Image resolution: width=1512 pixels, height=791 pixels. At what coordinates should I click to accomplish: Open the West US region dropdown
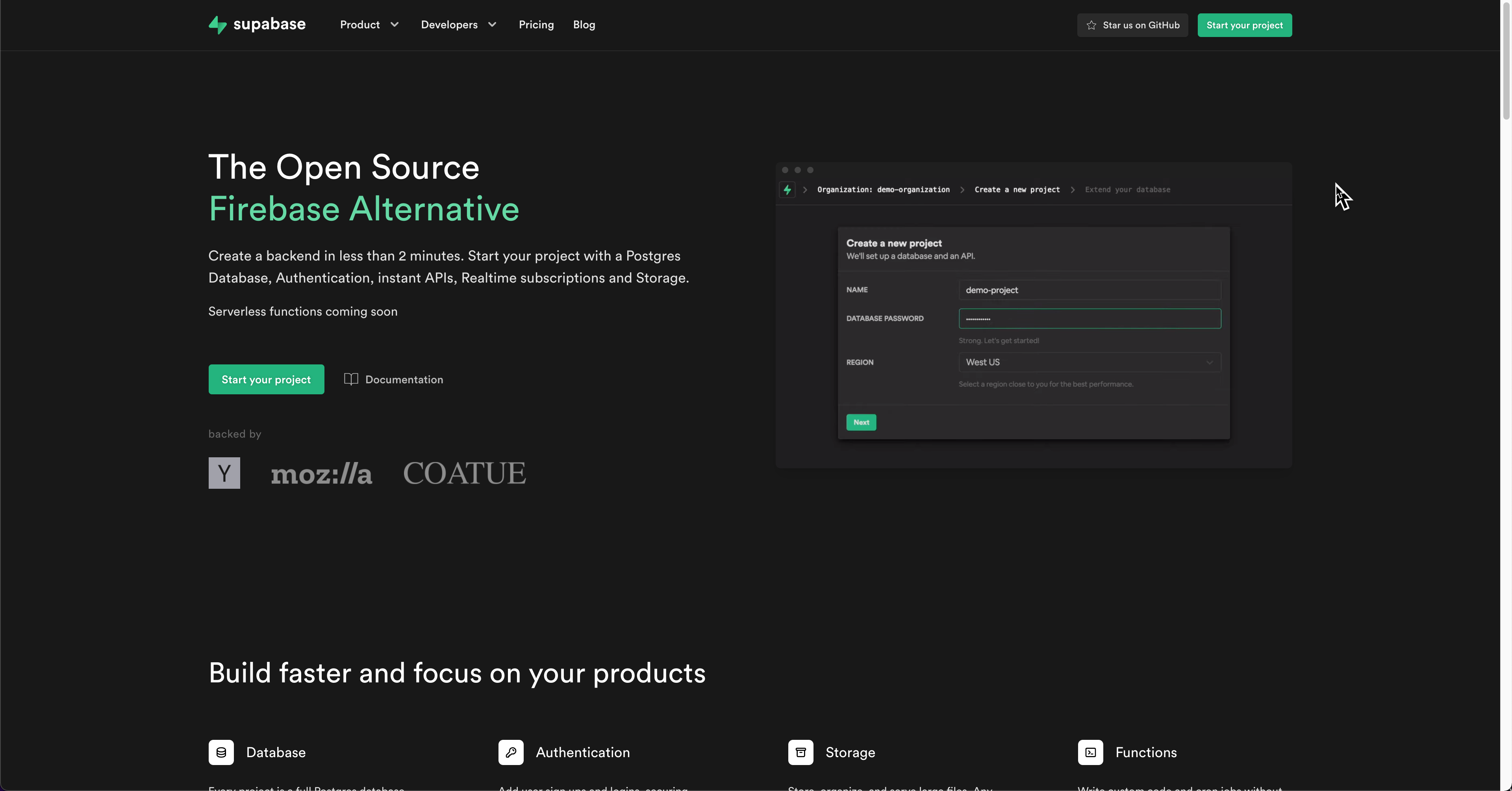point(1090,362)
